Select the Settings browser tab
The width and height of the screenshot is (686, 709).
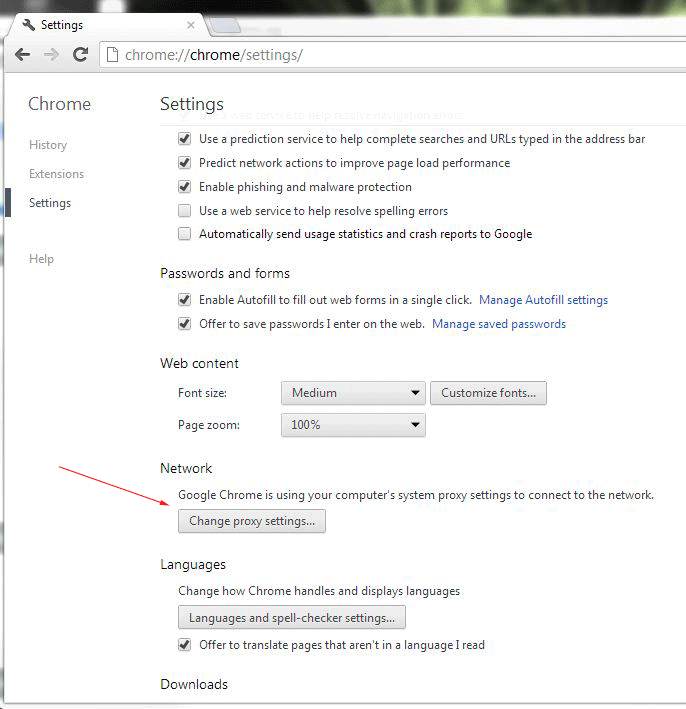coord(107,25)
